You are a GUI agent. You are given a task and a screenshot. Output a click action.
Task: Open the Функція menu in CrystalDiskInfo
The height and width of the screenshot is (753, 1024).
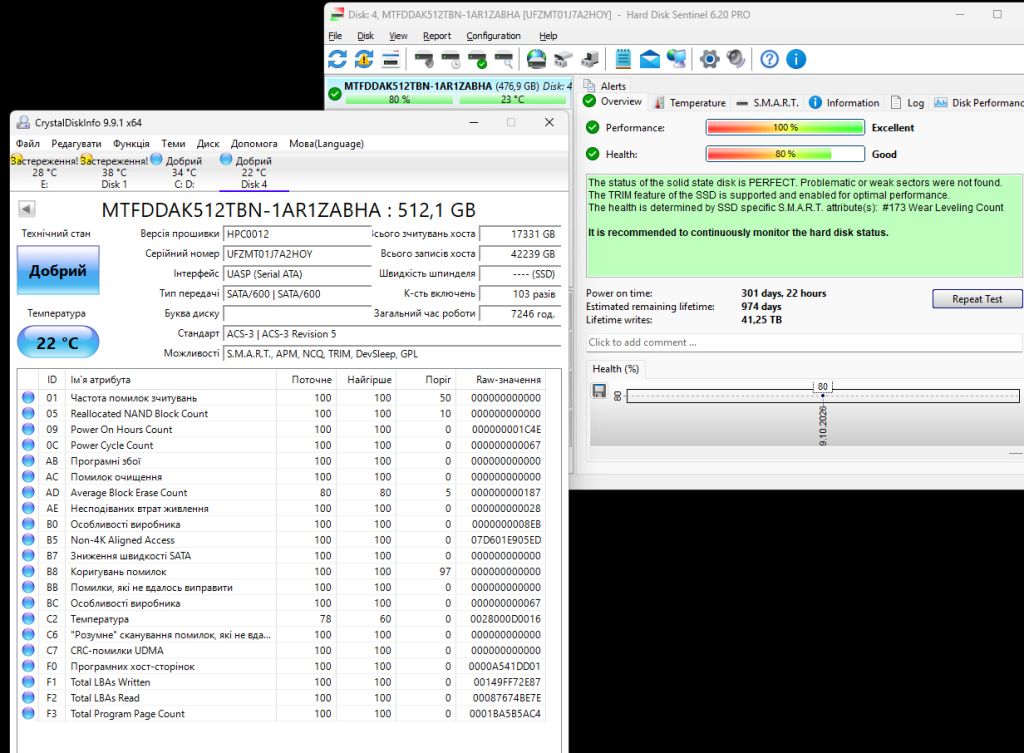tap(131, 144)
